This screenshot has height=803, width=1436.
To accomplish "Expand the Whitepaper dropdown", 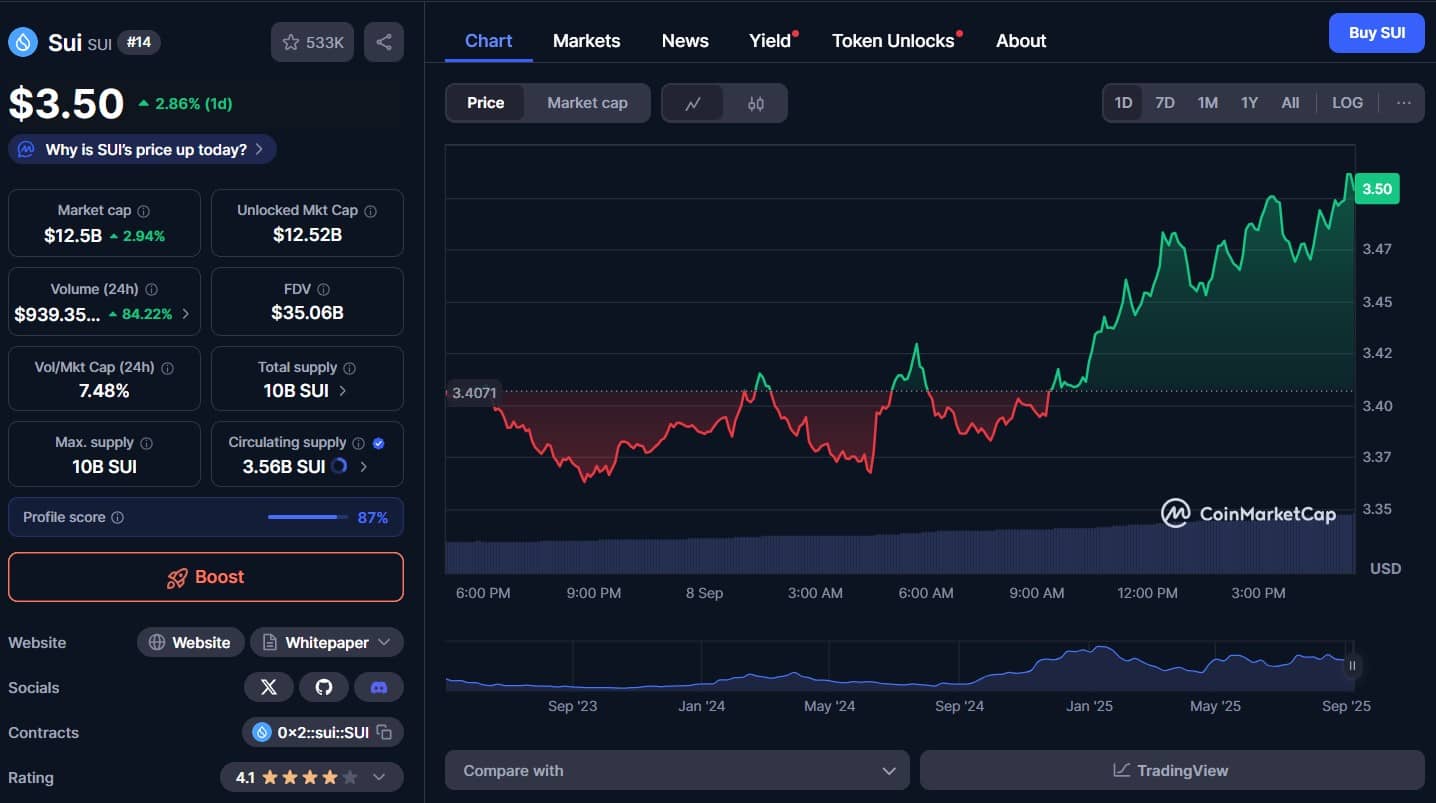I will pos(327,642).
